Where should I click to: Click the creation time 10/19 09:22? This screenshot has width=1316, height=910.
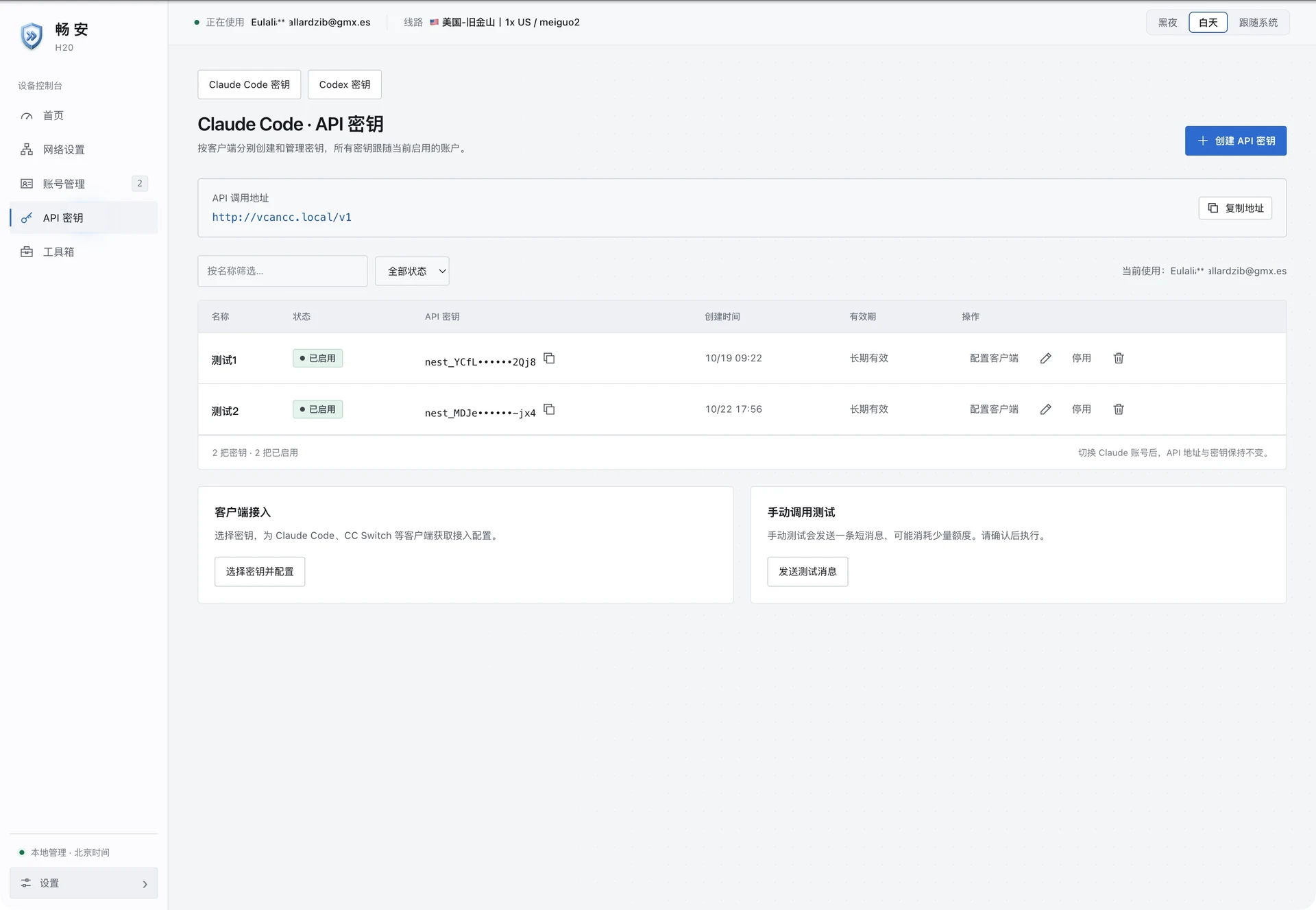click(733, 358)
